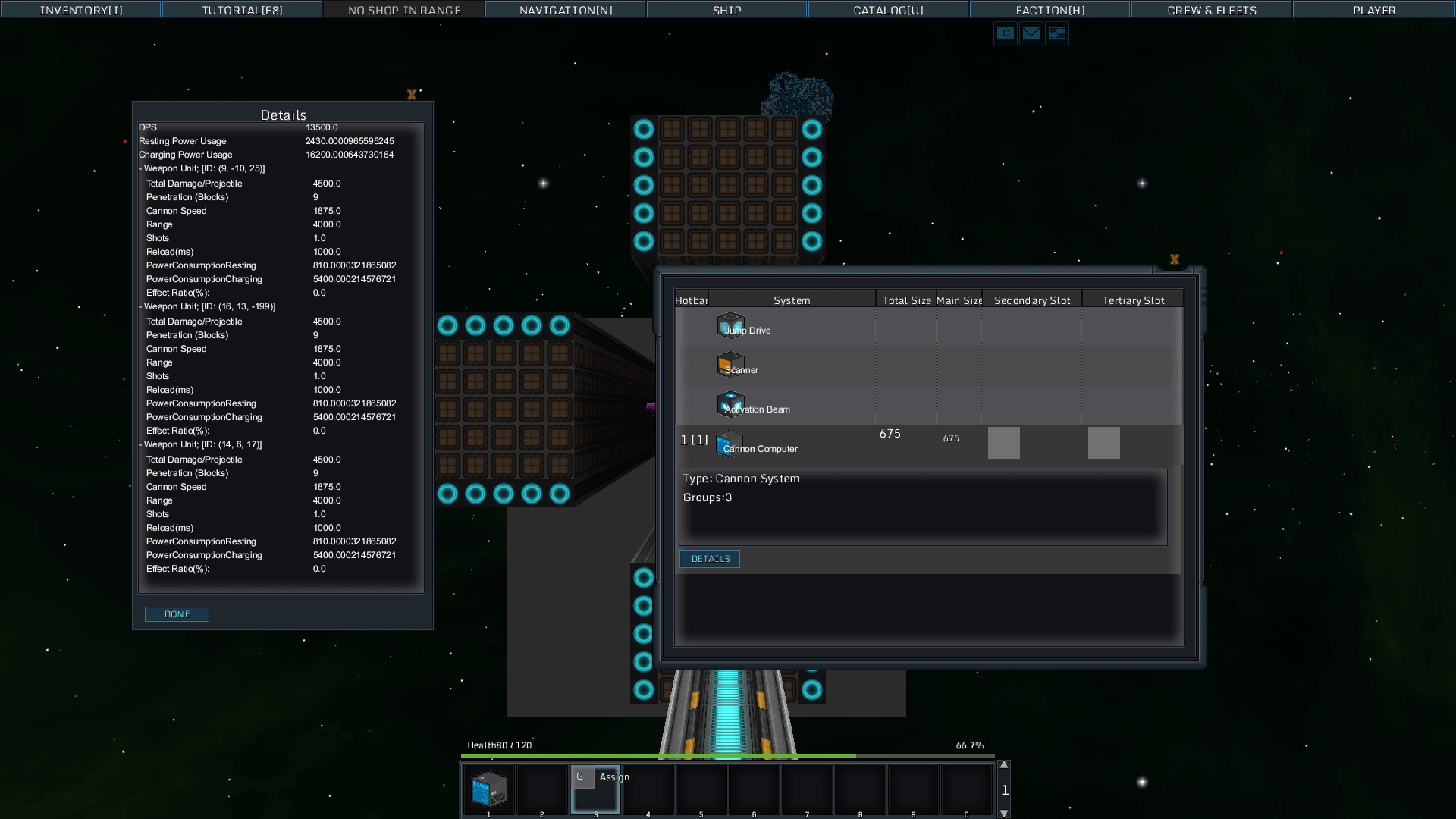Click the hotbar up arrow stepper
The width and height of the screenshot is (1456, 819).
tap(1004, 764)
